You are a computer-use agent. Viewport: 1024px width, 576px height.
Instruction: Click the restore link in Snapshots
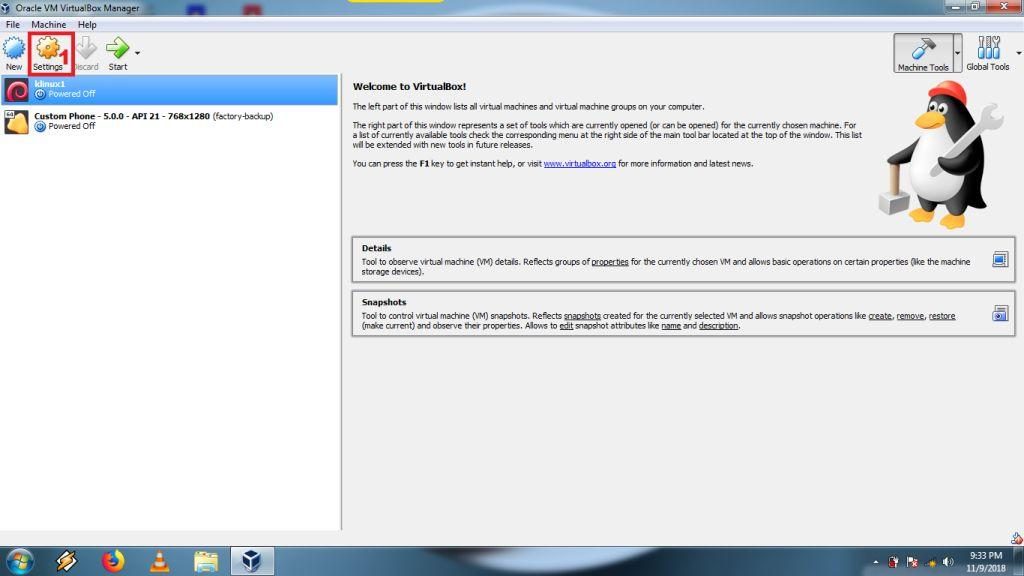click(x=942, y=316)
